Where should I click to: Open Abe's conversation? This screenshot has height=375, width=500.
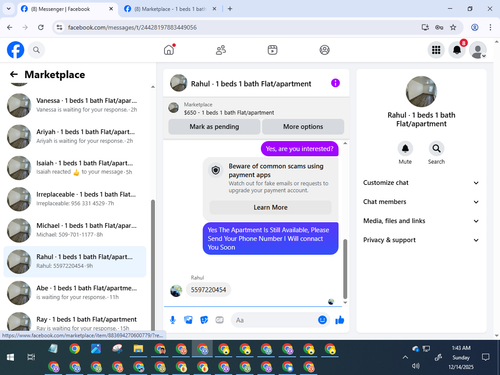[75, 293]
